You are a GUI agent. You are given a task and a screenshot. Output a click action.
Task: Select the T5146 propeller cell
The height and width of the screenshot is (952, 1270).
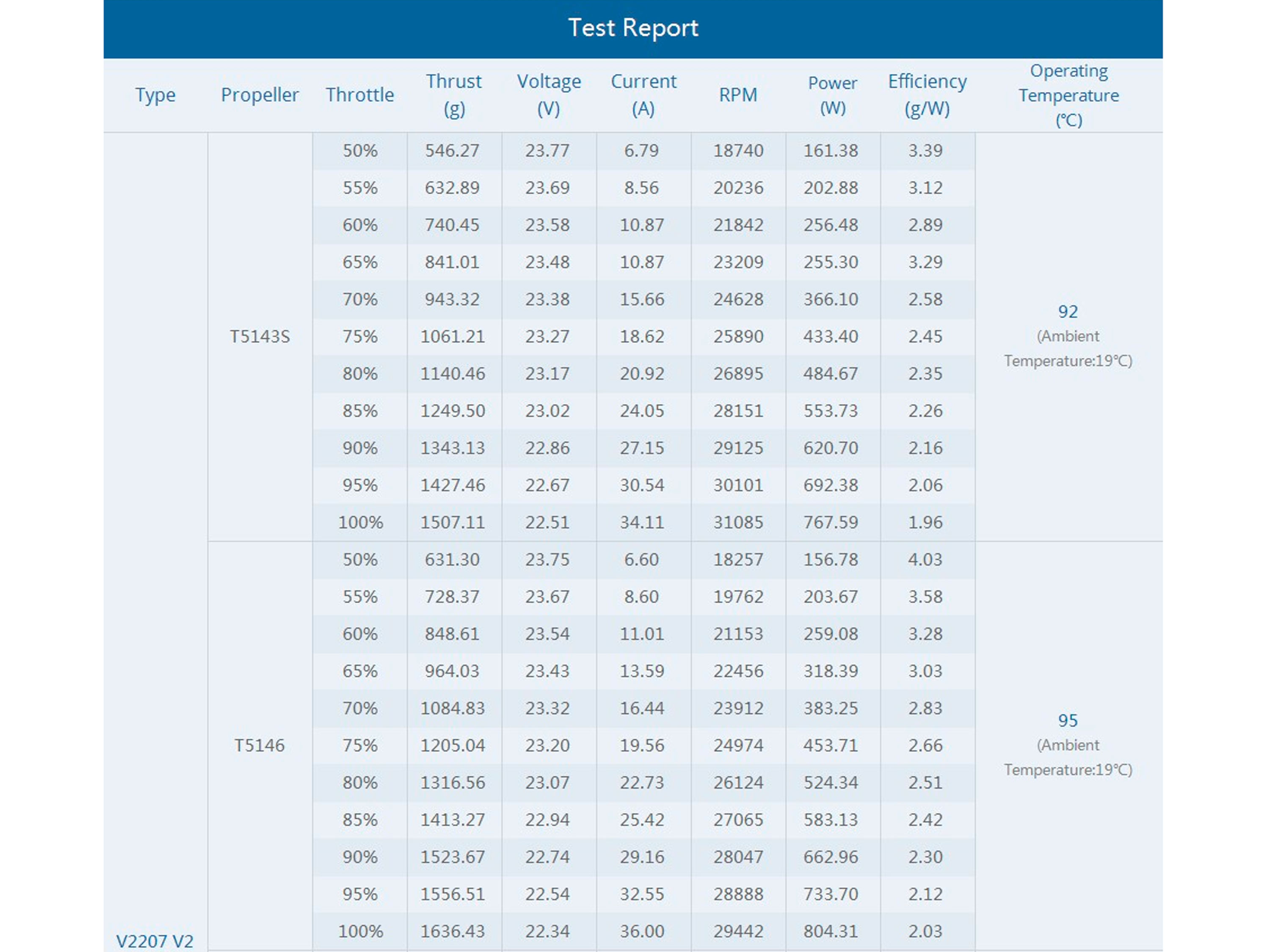[260, 745]
